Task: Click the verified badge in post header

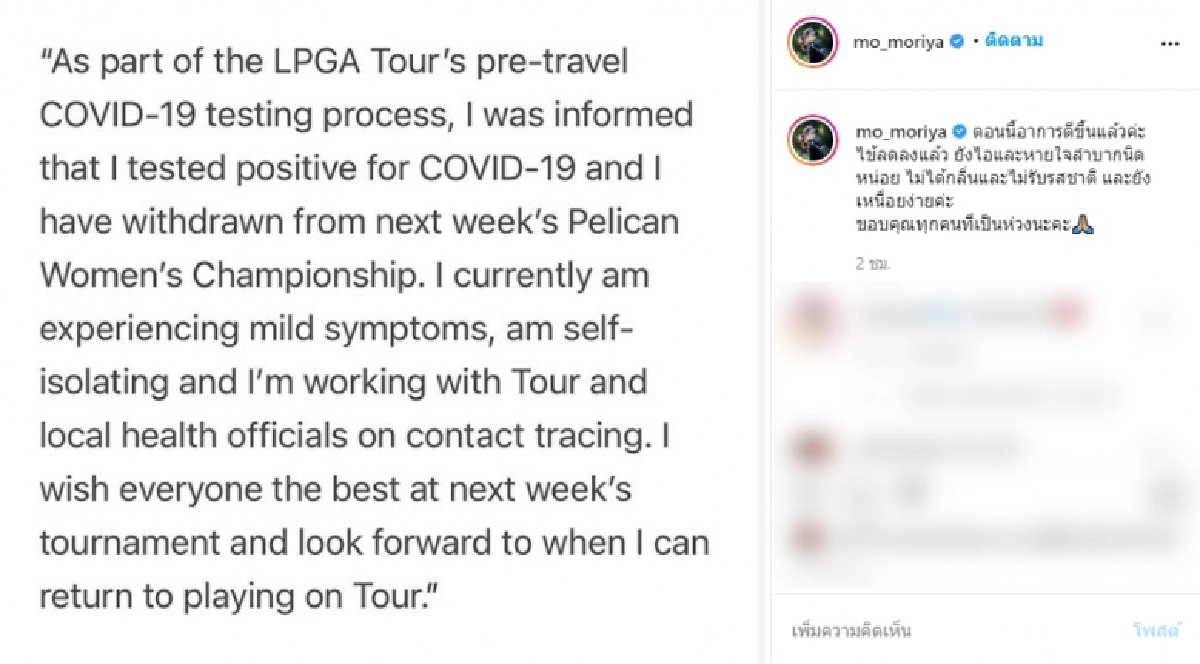Action: coord(957,41)
